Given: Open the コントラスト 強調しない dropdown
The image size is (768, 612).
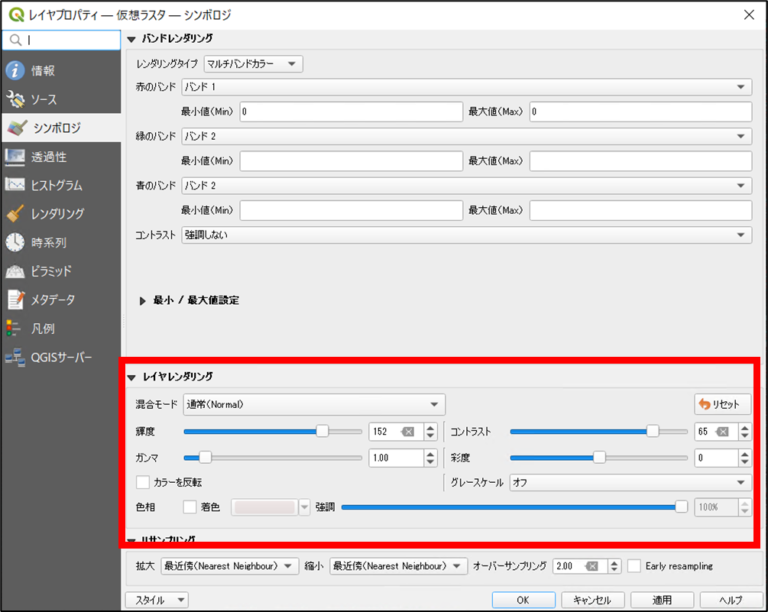Looking at the screenshot, I should 466,235.
